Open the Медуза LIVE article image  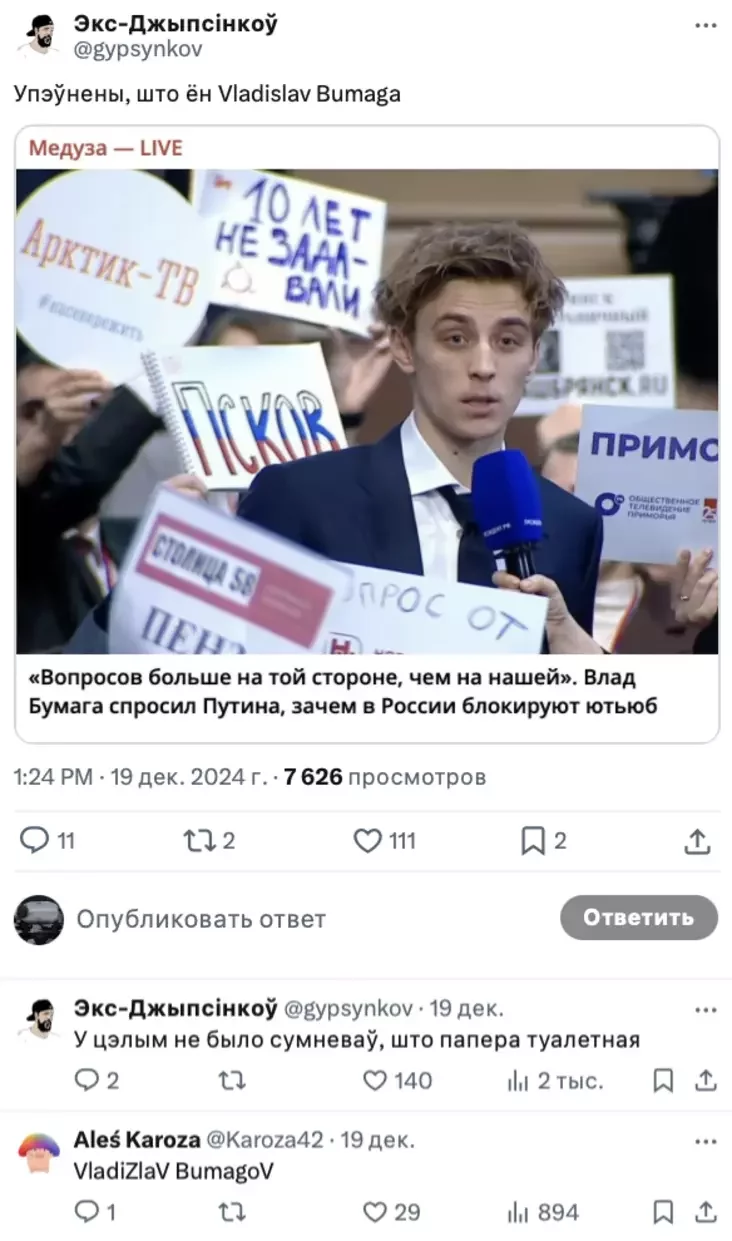367,411
